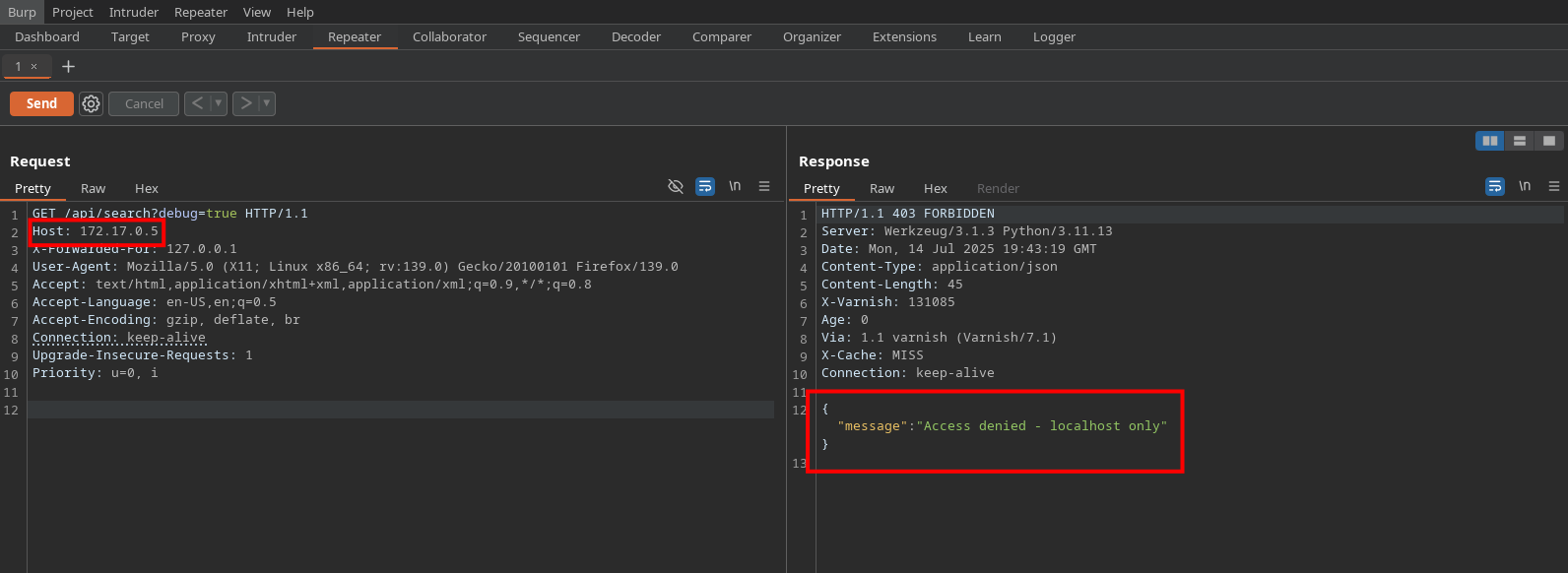Open the Repeater menu in the menu bar
1568x573 pixels.
pyautogui.click(x=201, y=12)
